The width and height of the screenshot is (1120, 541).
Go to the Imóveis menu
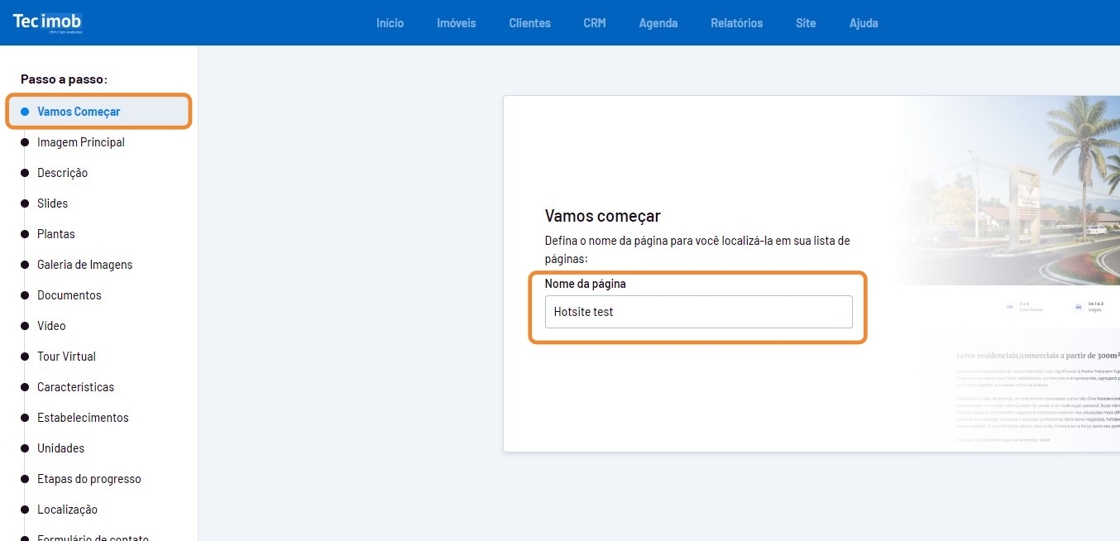tap(456, 23)
